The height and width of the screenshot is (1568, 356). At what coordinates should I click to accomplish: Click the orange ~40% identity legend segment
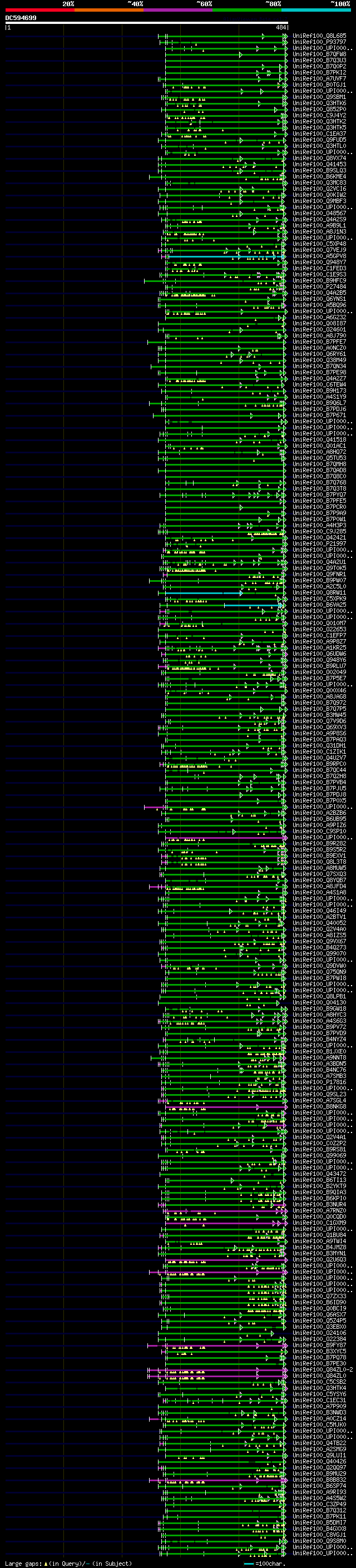[109, 10]
